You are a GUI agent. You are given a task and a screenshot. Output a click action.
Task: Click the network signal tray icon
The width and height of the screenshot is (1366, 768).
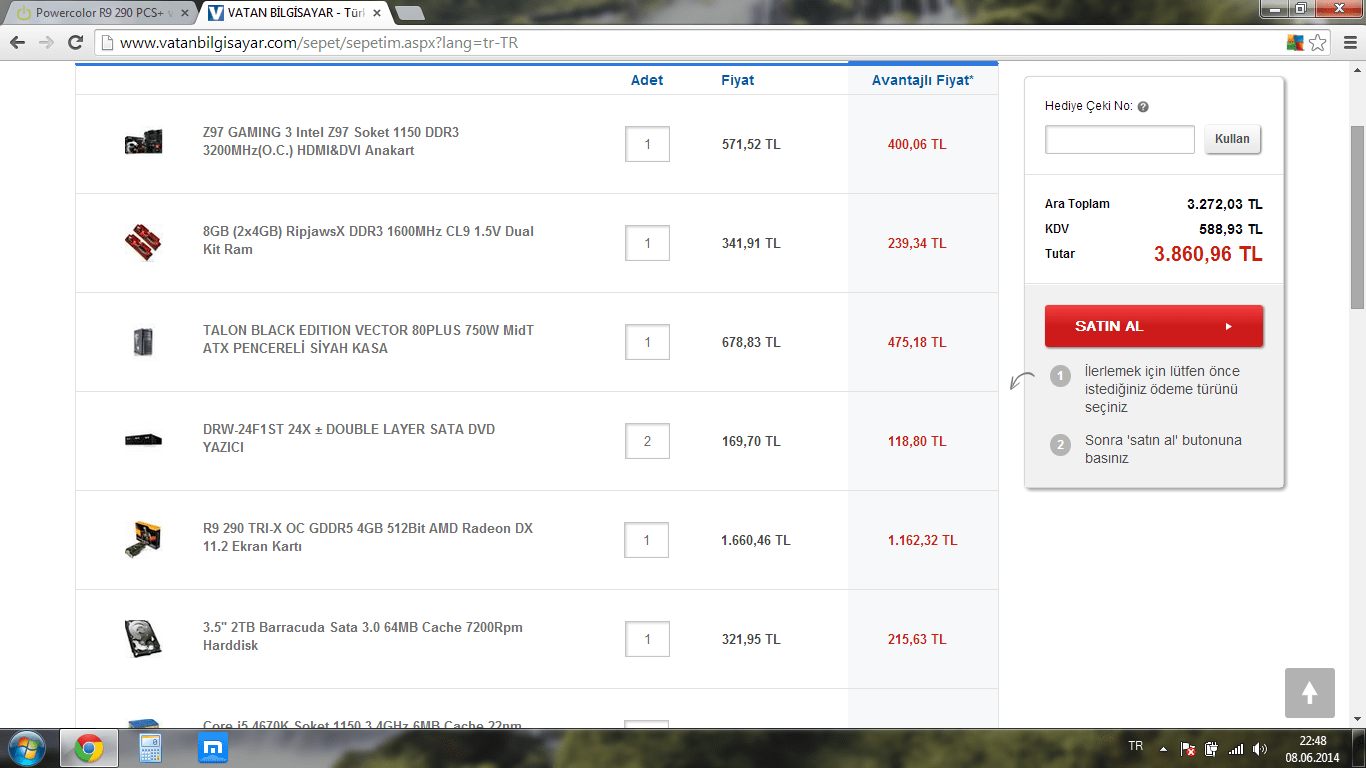coord(1236,748)
